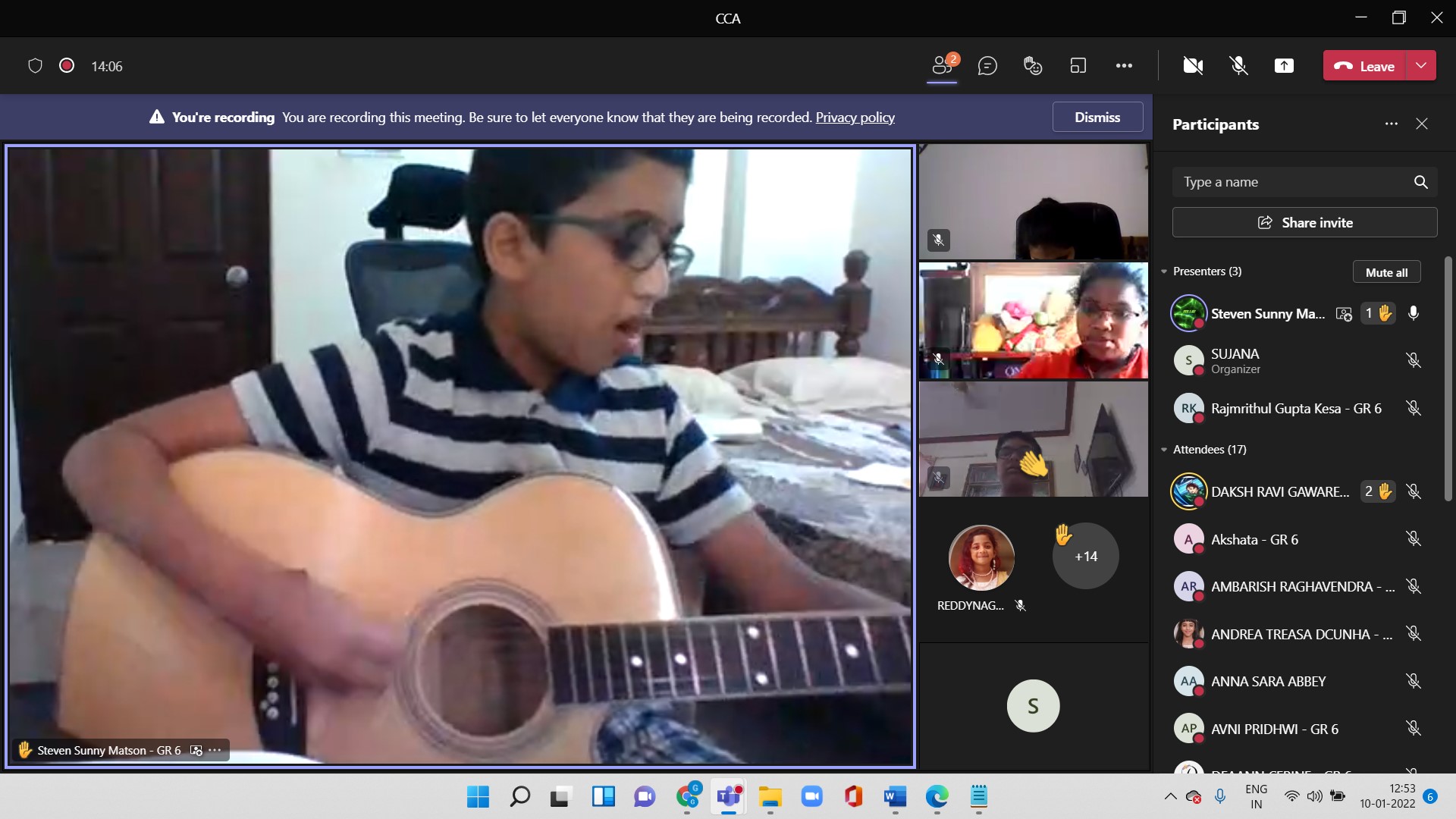Expand the Leave button dropdown arrow
Viewport: 1456px width, 819px height.
tap(1421, 66)
